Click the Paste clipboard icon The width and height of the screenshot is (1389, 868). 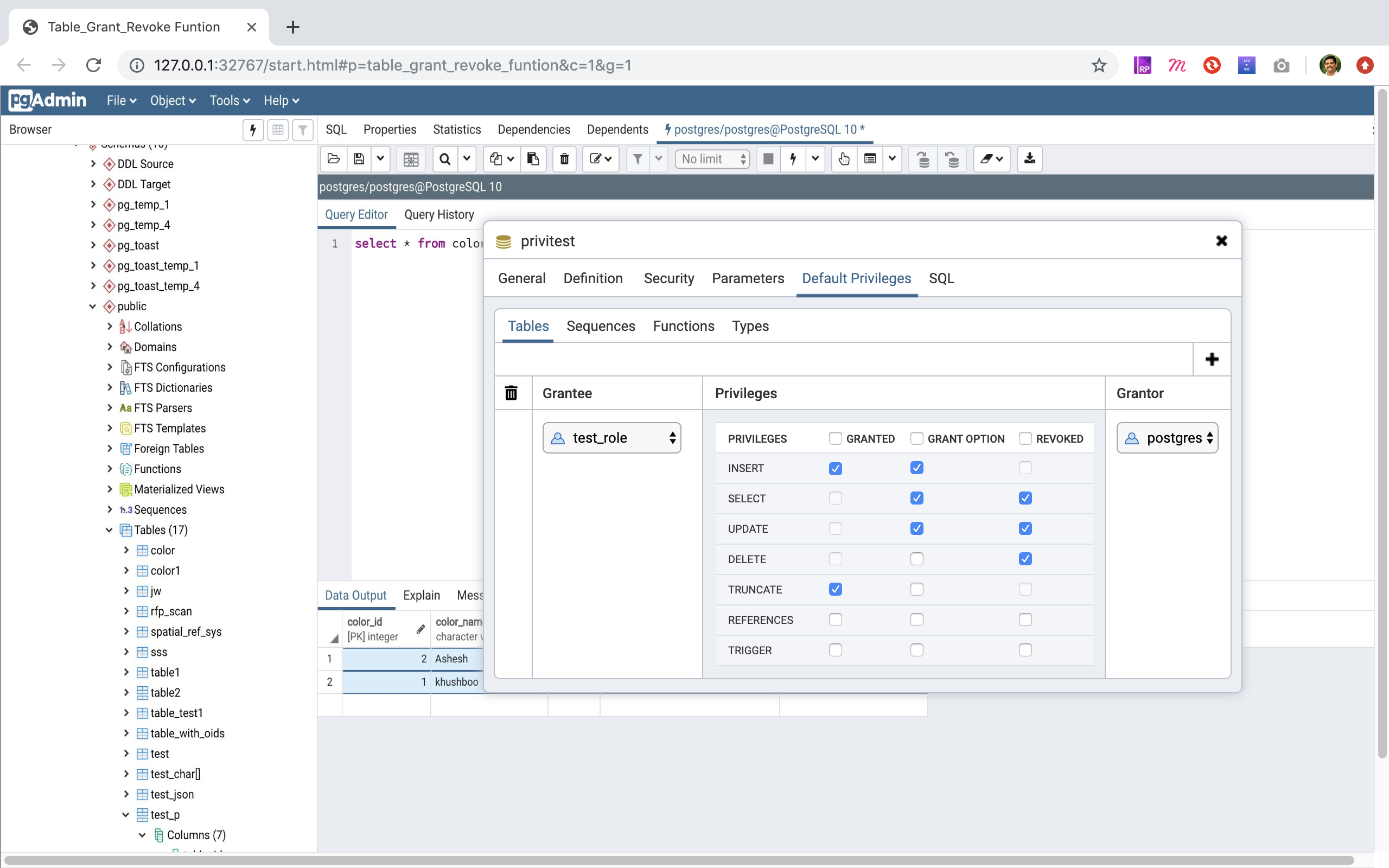(x=533, y=159)
